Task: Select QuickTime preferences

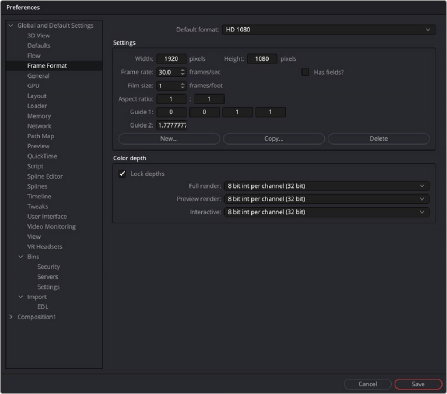Action: [x=42, y=156]
